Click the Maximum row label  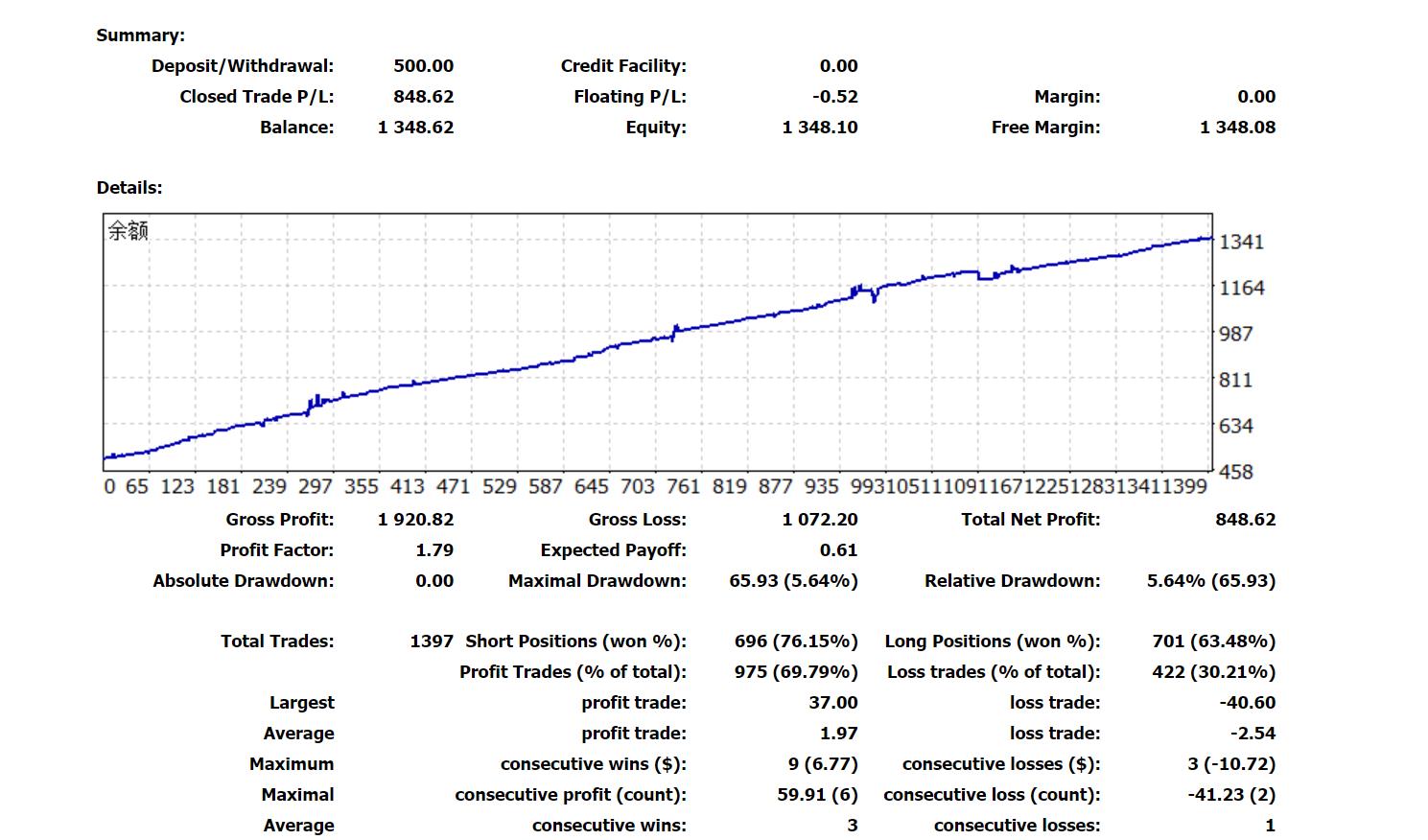[x=292, y=764]
